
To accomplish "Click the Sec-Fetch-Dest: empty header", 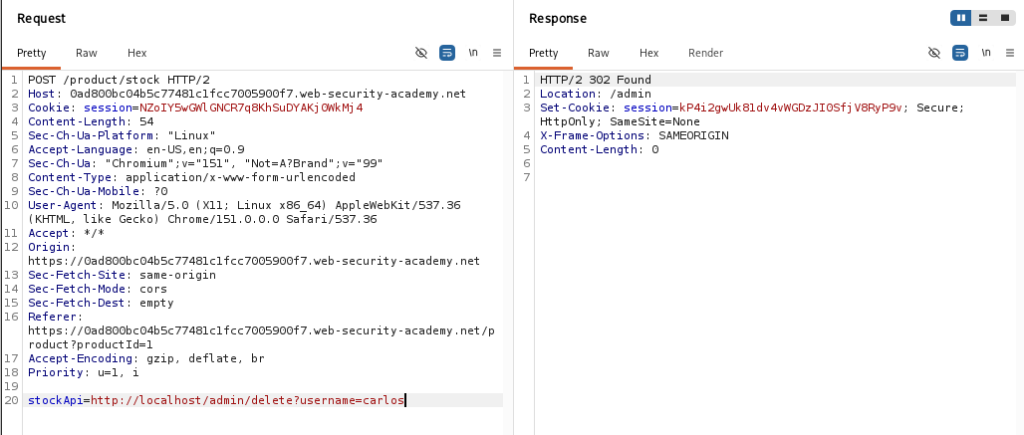I will (101, 303).
